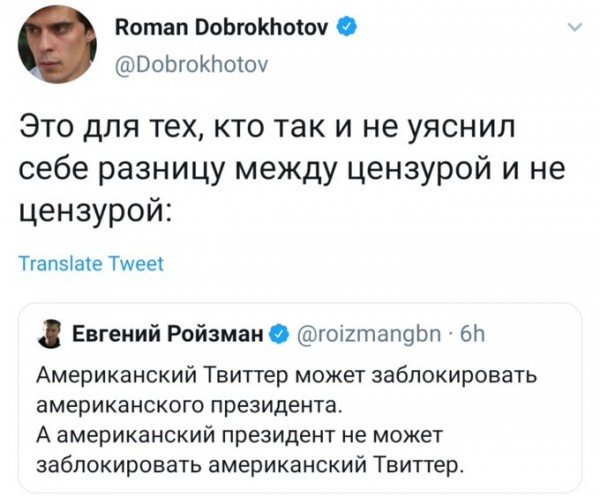Click the last line 'заблокировать американский Твиттер.'
The width and height of the screenshot is (600, 496).
click(x=250, y=465)
